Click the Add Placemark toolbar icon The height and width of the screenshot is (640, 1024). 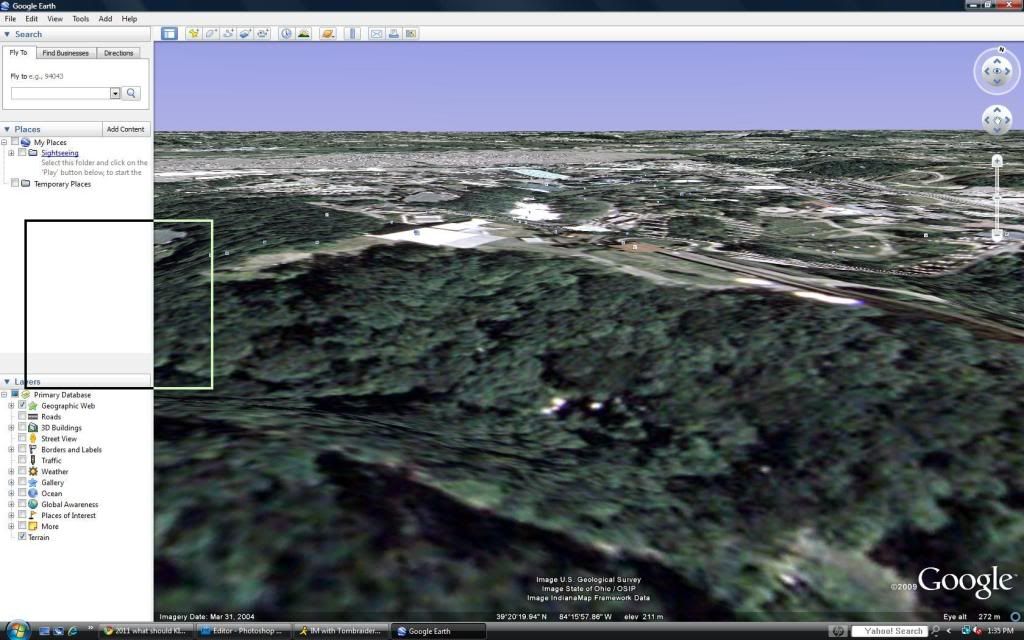tap(193, 33)
